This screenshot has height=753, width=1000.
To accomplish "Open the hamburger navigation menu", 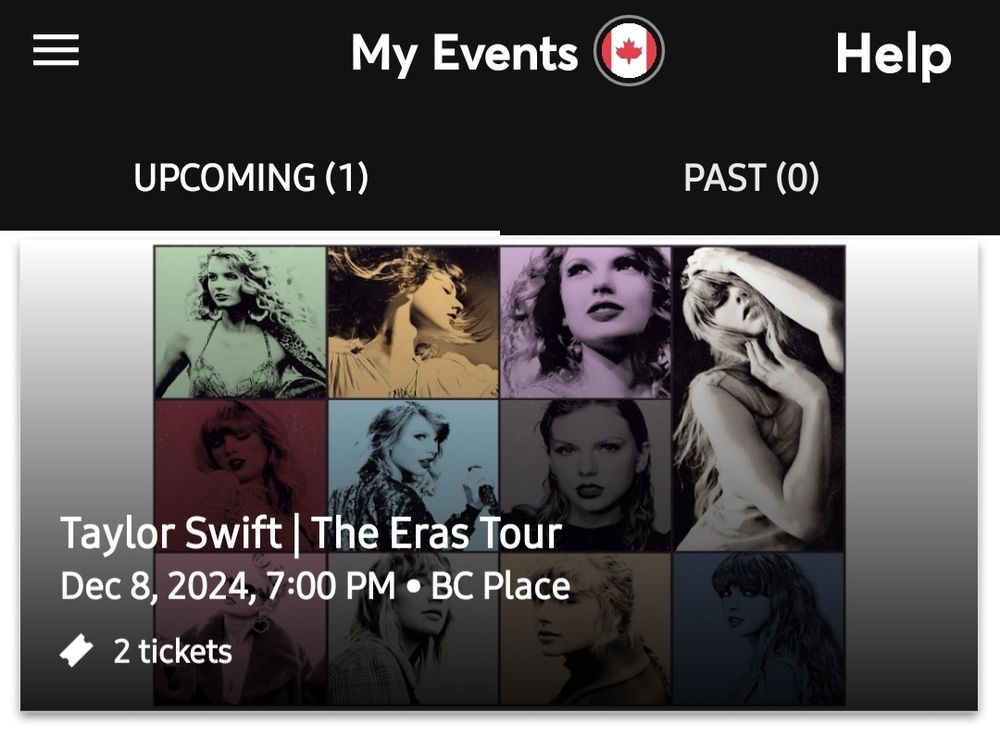I will [x=56, y=52].
